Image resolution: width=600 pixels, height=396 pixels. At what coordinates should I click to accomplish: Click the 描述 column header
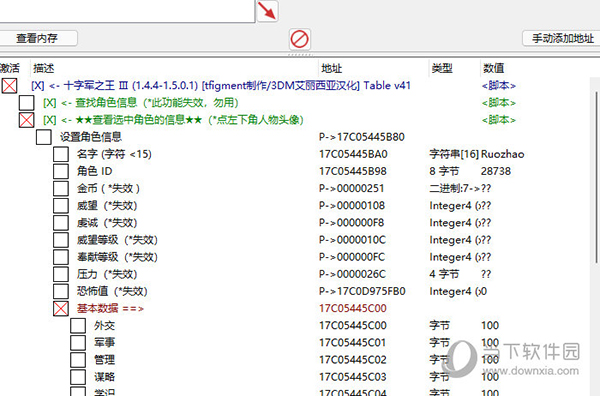pyautogui.click(x=44, y=68)
